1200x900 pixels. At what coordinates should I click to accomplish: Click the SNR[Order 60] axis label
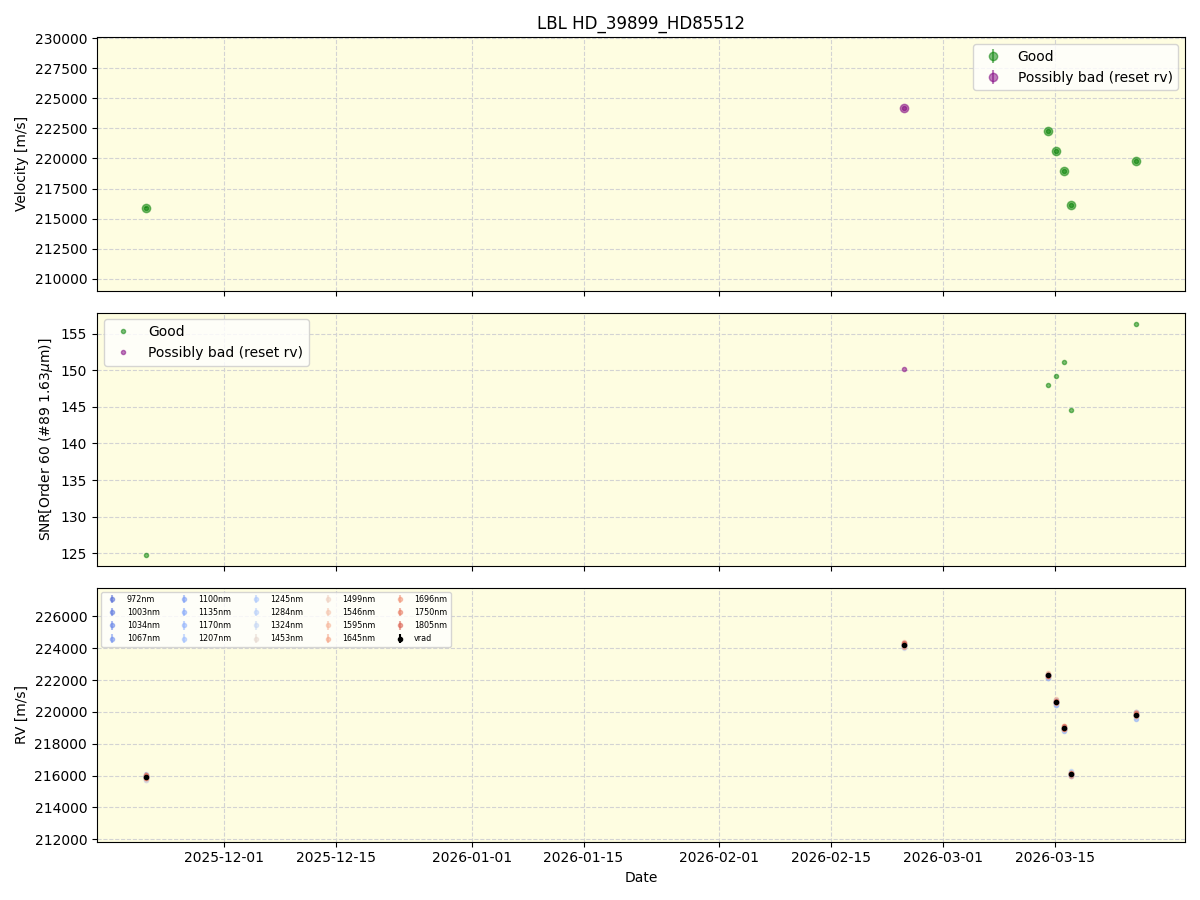[x=45, y=439]
